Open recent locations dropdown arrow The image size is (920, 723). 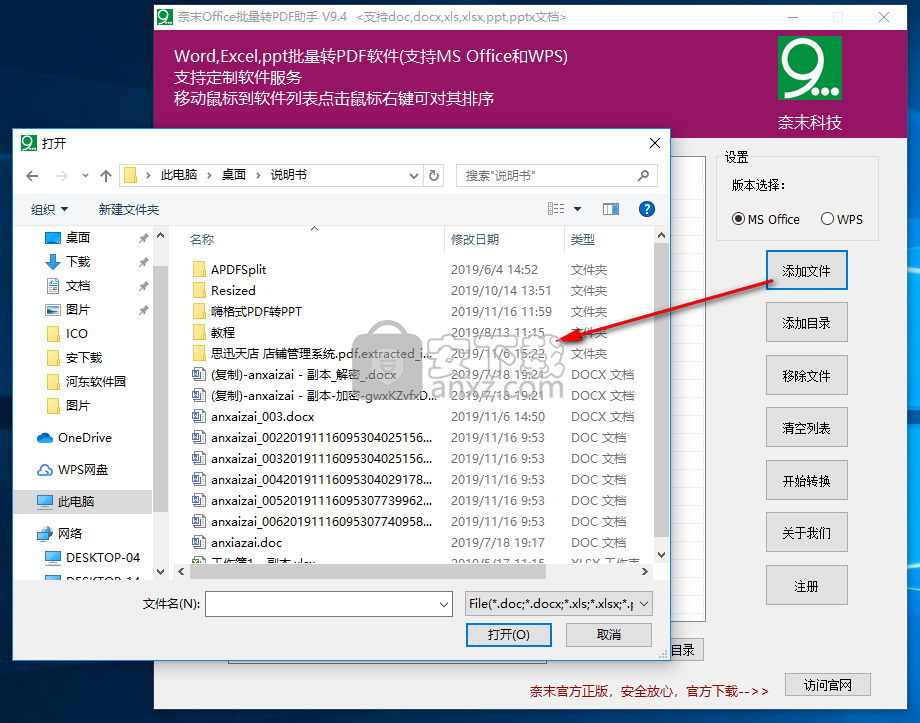click(x=85, y=175)
